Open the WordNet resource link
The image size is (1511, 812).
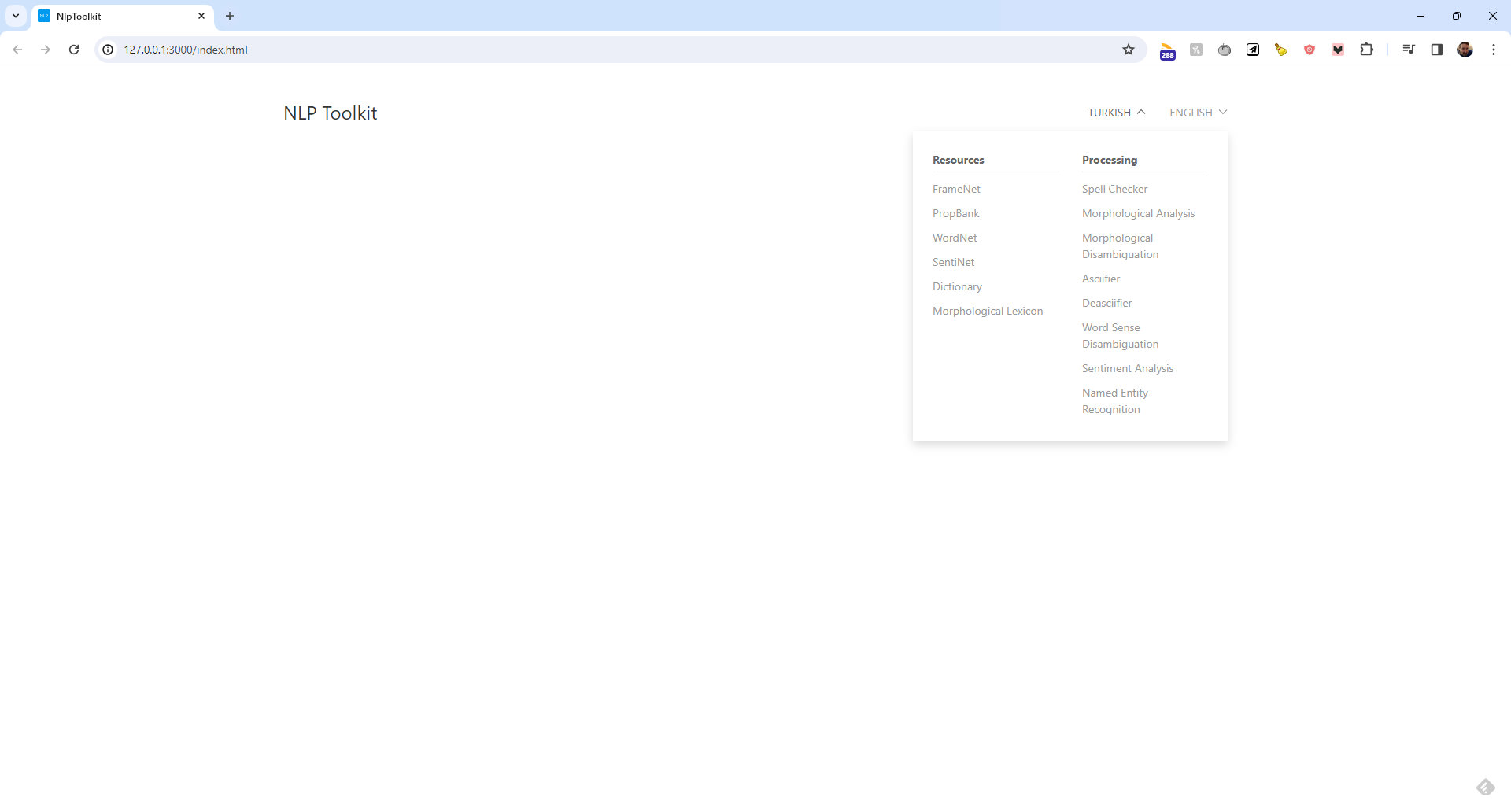click(955, 238)
